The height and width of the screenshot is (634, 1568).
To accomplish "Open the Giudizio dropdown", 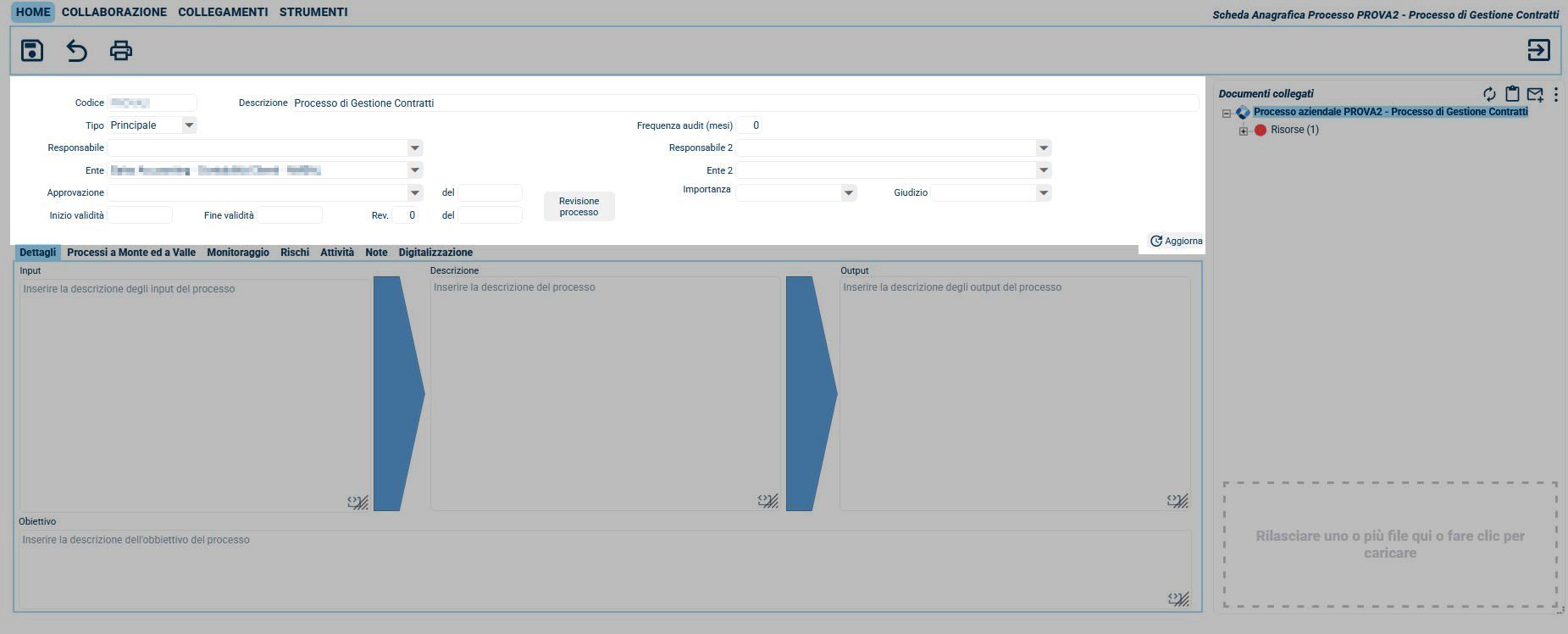I will click(1043, 193).
